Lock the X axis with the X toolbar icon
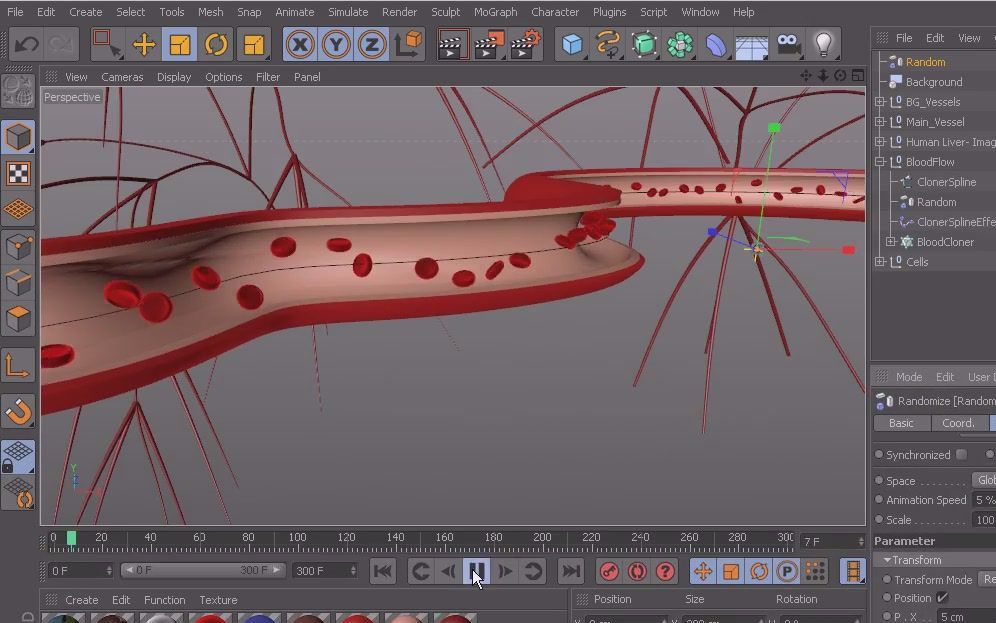The width and height of the screenshot is (996, 623). tap(301, 44)
